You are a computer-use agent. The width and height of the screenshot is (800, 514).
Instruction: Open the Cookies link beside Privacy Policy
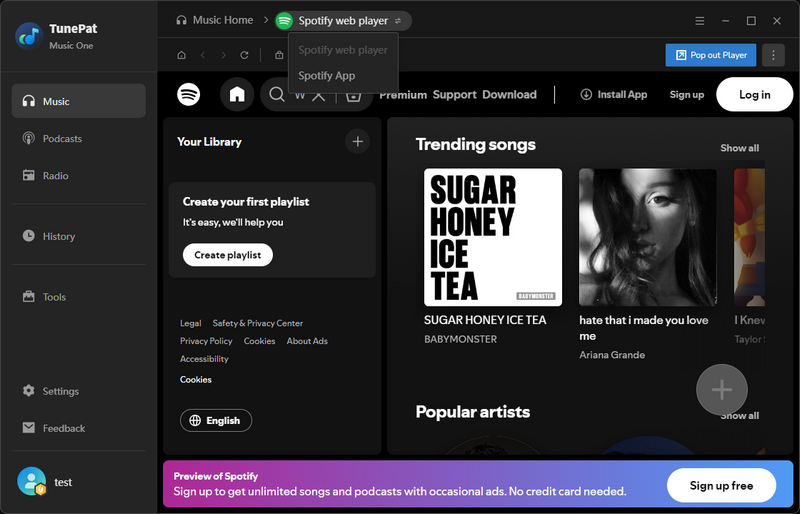(259, 341)
